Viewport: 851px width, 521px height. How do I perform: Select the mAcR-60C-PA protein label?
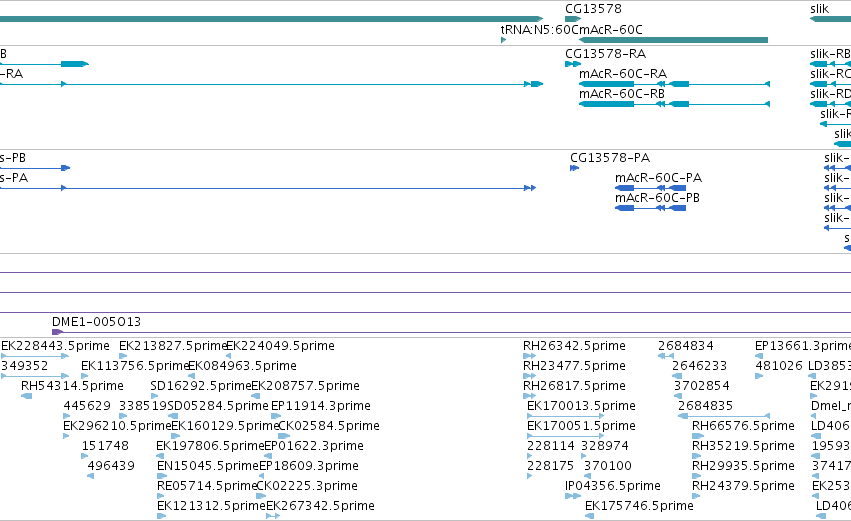click(658, 178)
